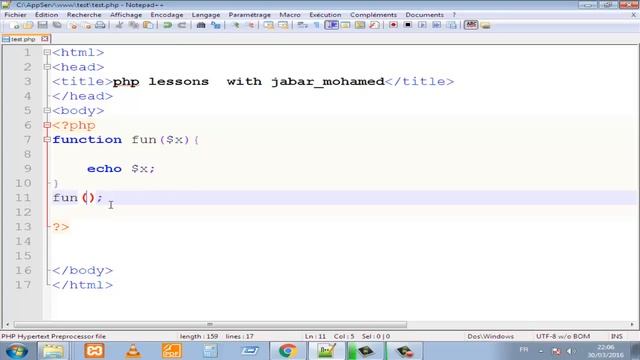Open Replace dialog from toolbar icon
The height and width of the screenshot is (360, 640).
click(216, 25)
